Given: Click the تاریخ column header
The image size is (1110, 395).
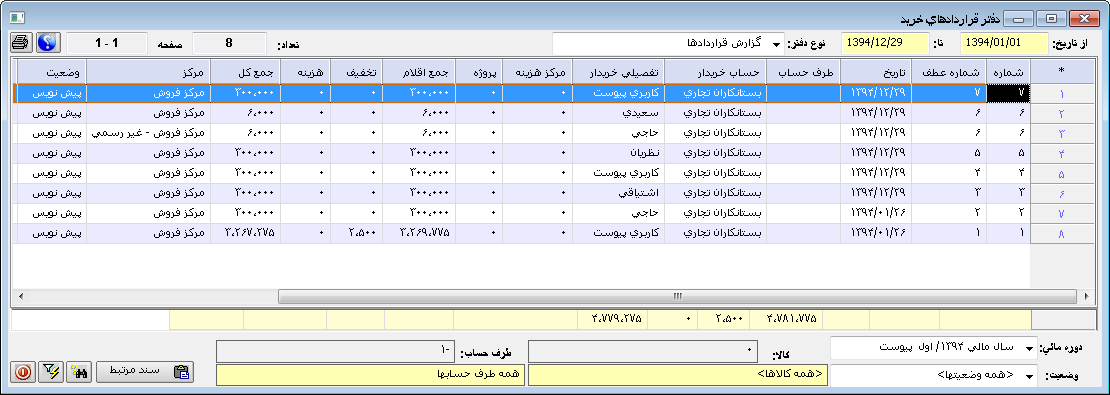Looking at the screenshot, I should coord(876,72).
